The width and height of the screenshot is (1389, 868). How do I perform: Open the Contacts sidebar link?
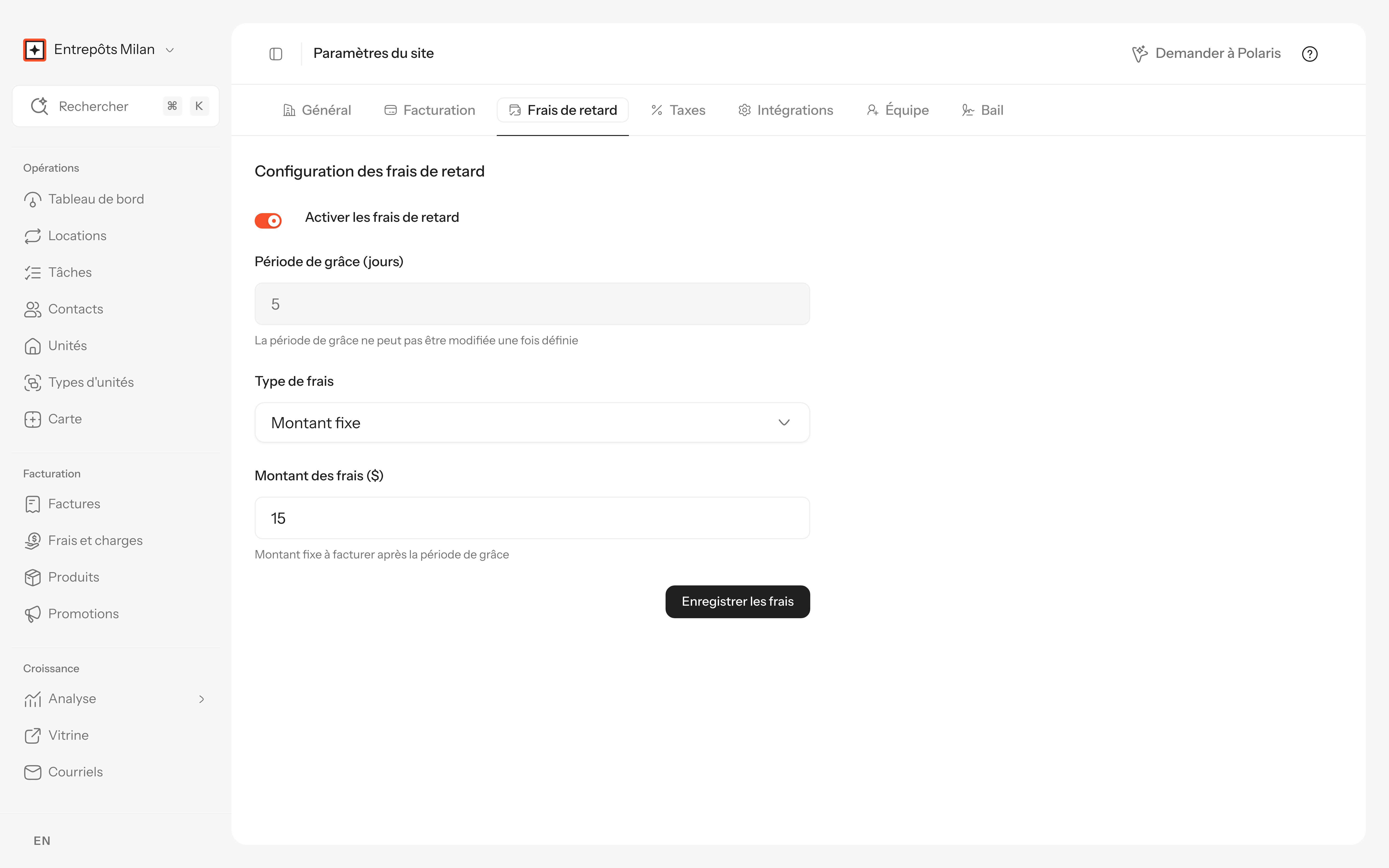(x=76, y=309)
